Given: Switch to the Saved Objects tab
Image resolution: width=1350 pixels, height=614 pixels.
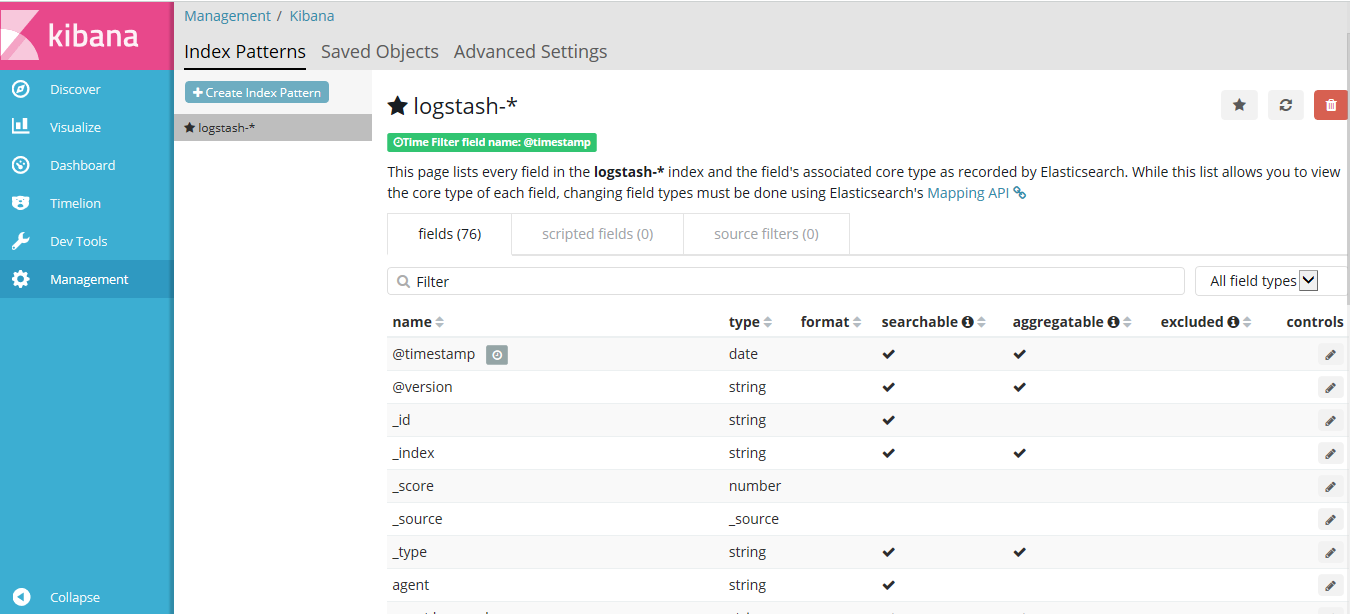Looking at the screenshot, I should [380, 51].
